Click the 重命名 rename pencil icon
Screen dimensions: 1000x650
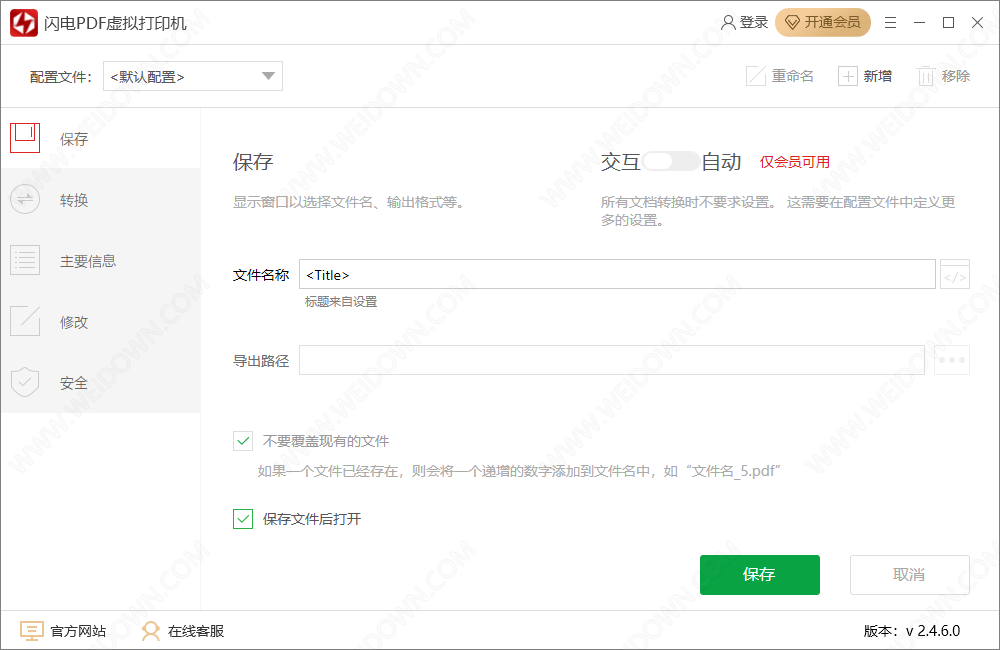[x=756, y=77]
